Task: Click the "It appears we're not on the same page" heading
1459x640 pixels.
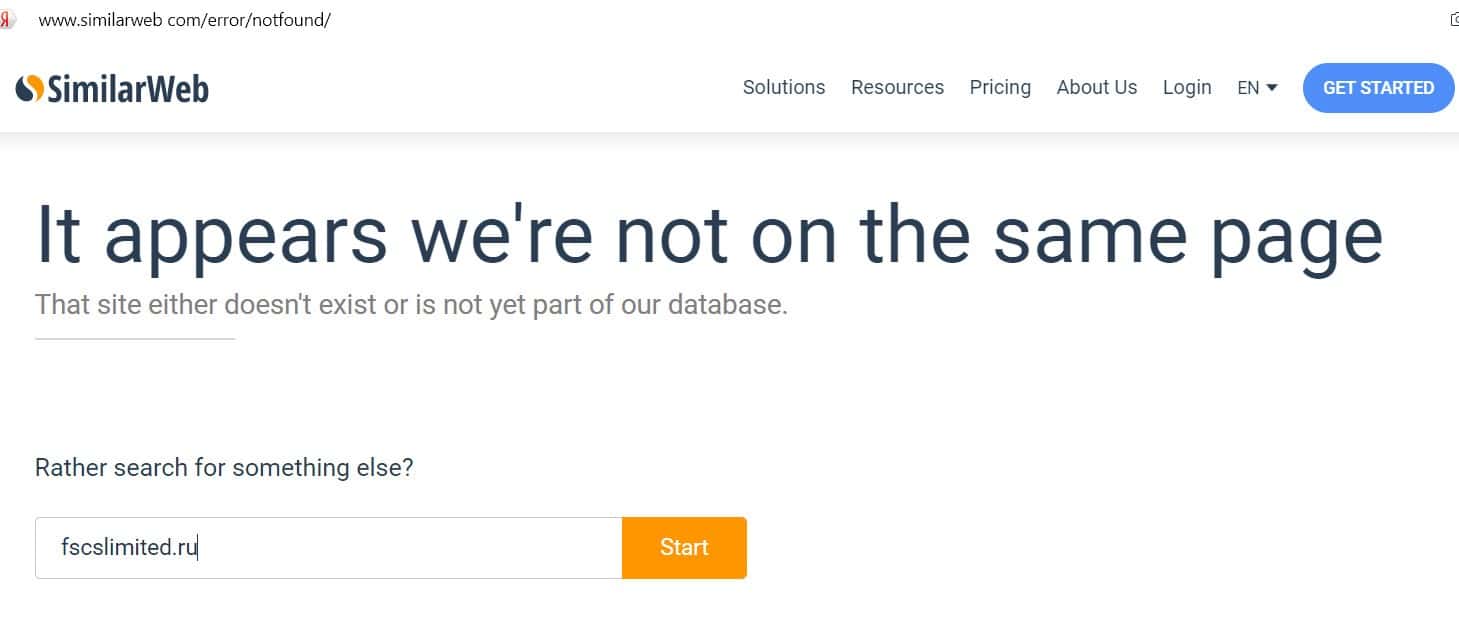Action: (x=709, y=236)
